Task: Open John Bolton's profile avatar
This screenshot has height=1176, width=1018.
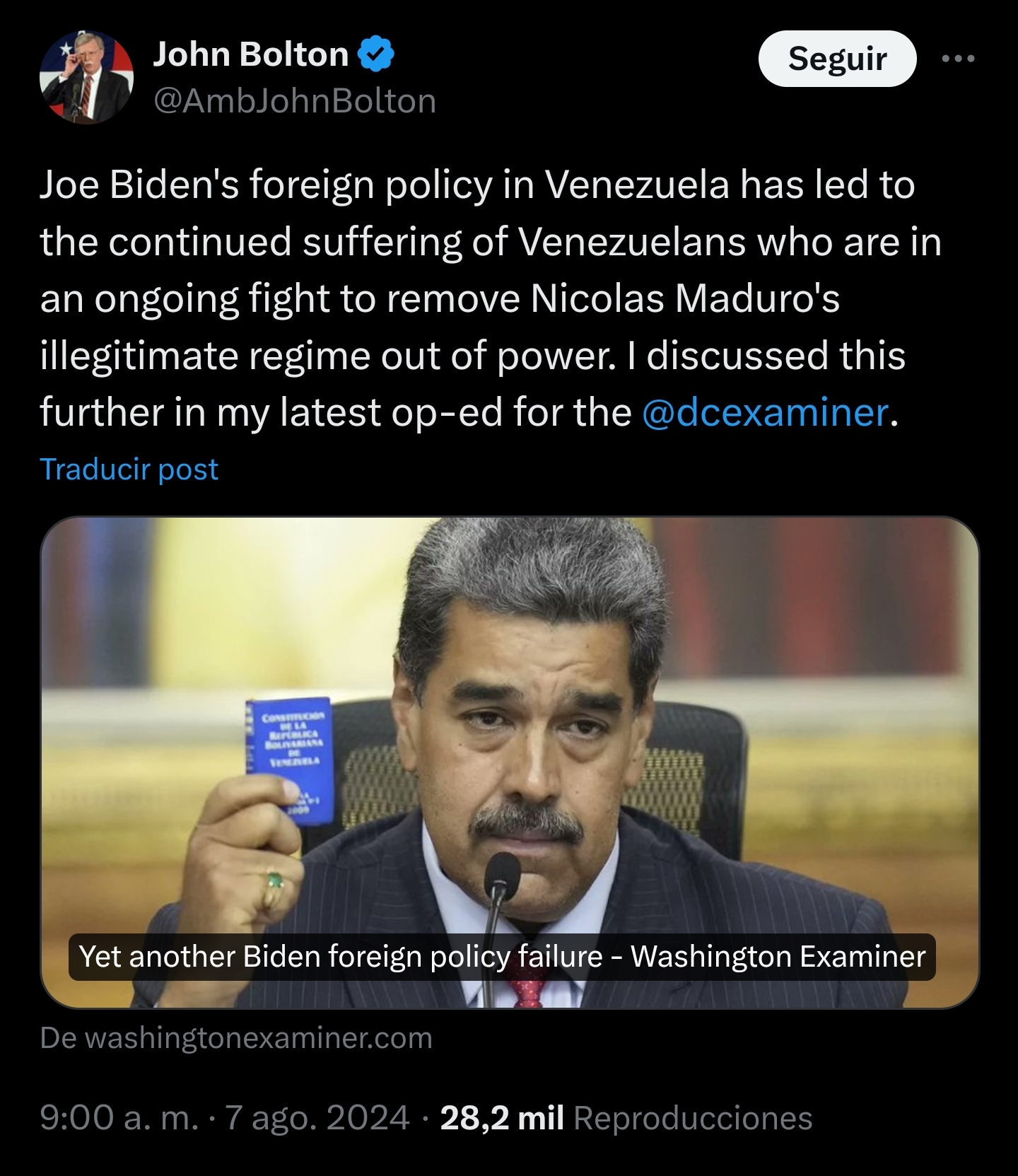Action: (x=86, y=78)
